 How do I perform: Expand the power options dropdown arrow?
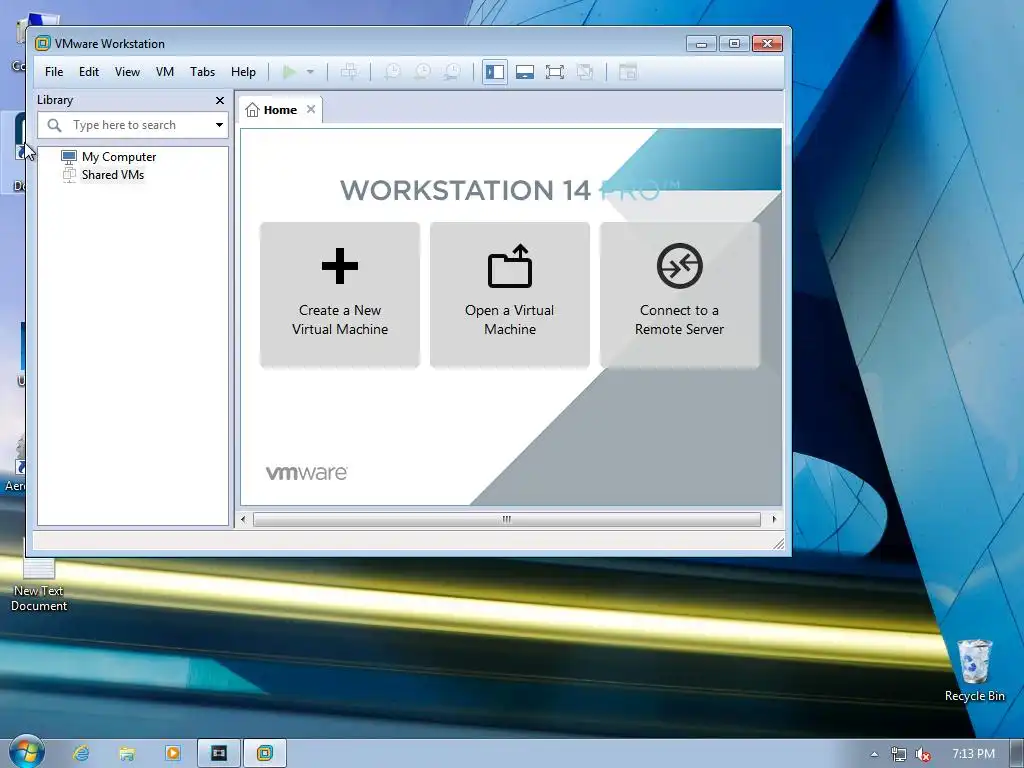[310, 72]
